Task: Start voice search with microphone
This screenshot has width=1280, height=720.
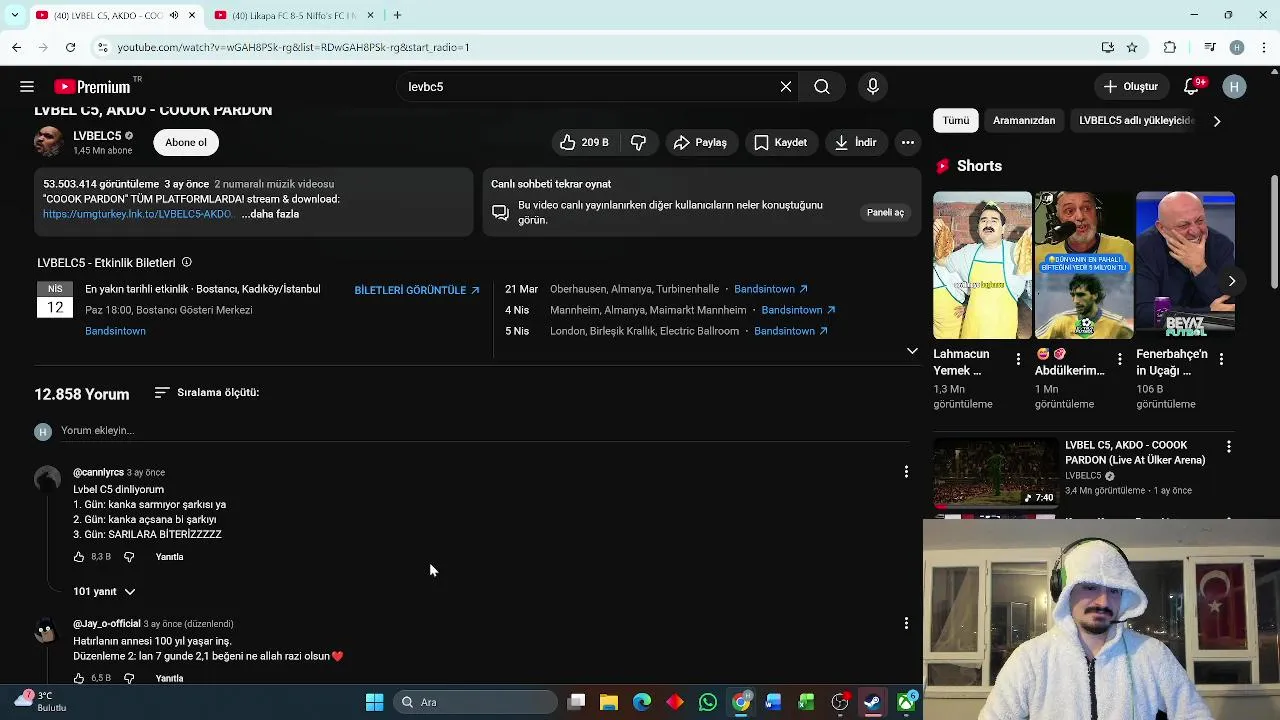Action: (x=873, y=87)
